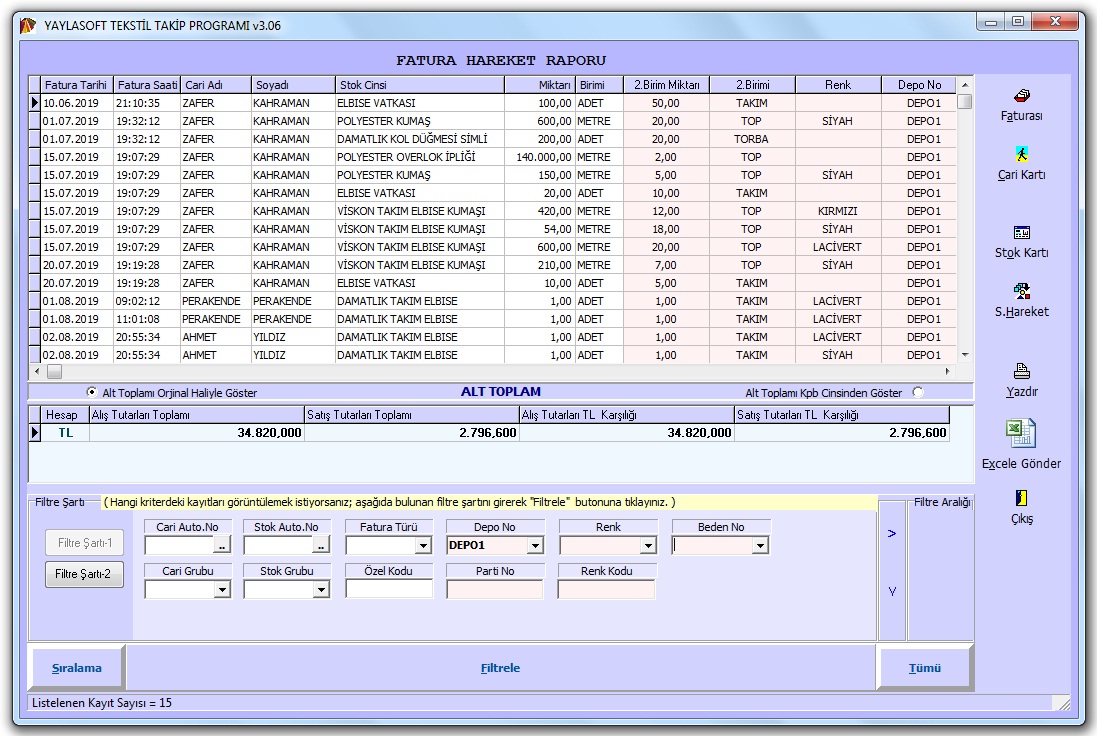Open the Renk filter dropdown
Viewport: 1097px width, 736px height.
click(x=649, y=546)
